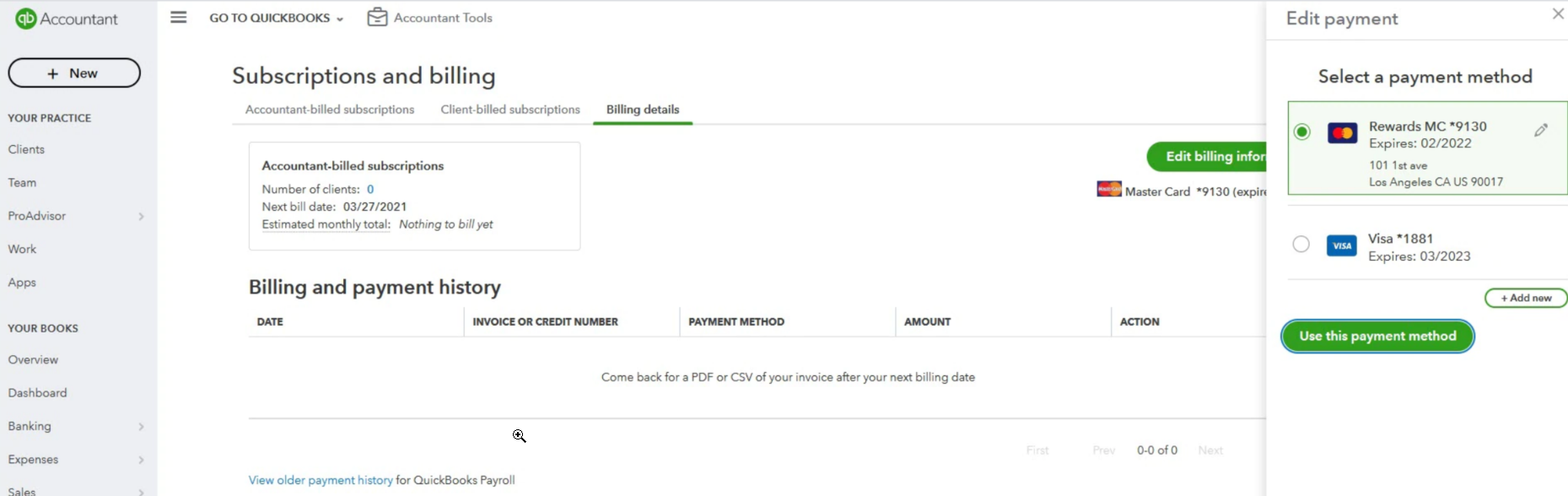Select the Visa *1881 payment method
The width and height of the screenshot is (1568, 496).
(1301, 244)
